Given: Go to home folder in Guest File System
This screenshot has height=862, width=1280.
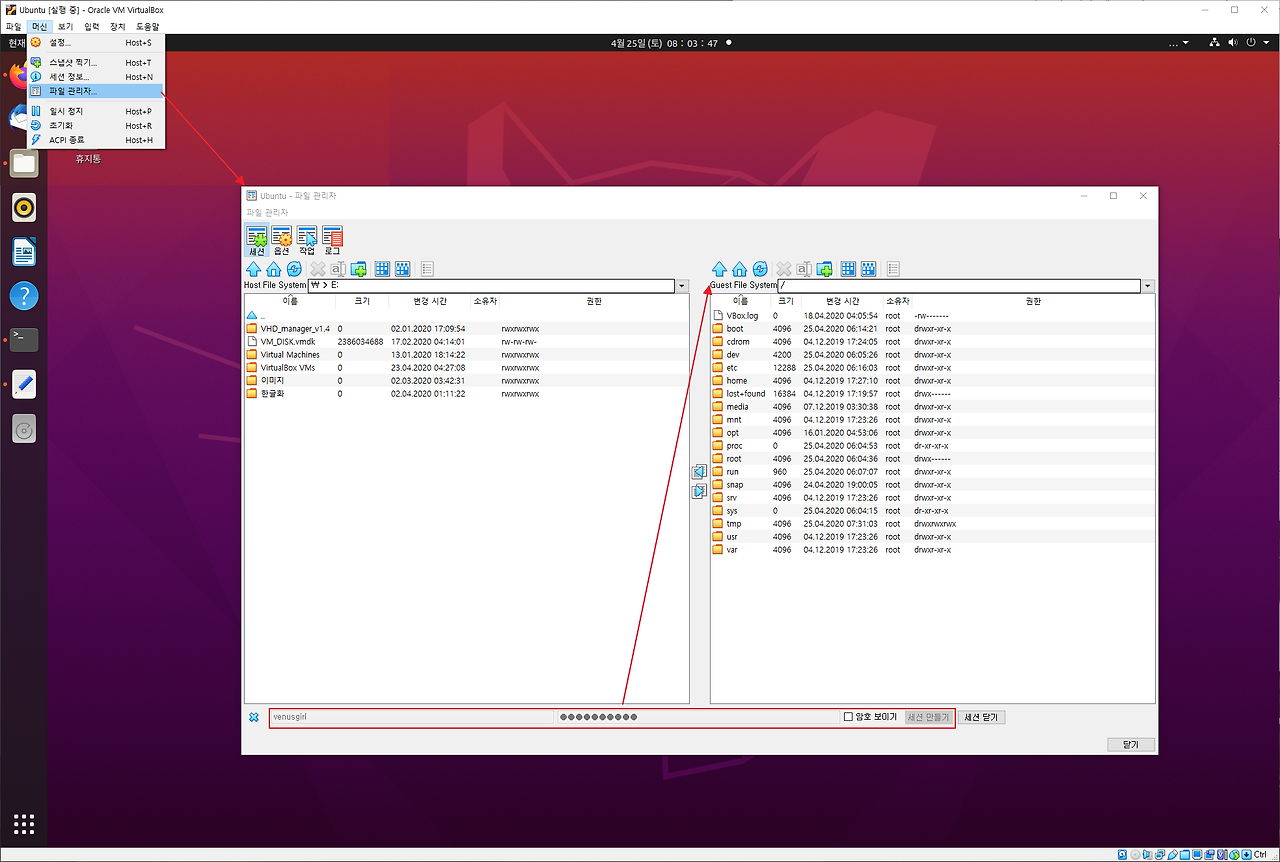Looking at the screenshot, I should click(739, 269).
